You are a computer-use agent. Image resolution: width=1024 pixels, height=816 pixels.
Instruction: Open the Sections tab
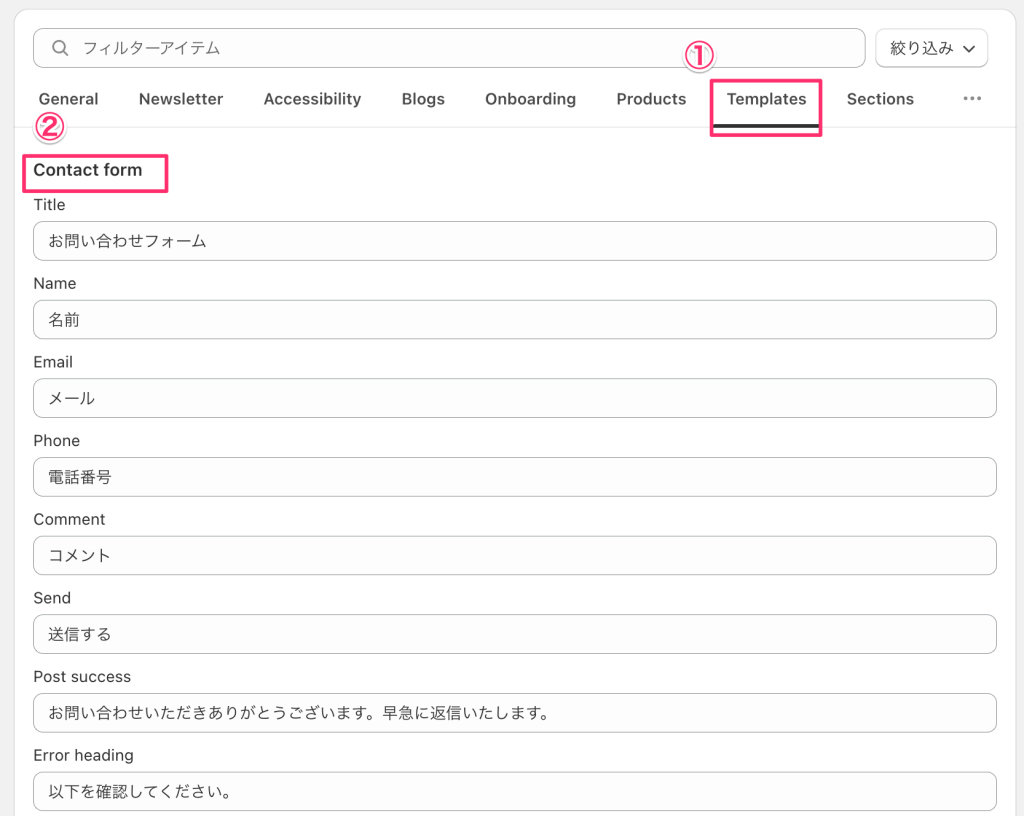tap(880, 98)
